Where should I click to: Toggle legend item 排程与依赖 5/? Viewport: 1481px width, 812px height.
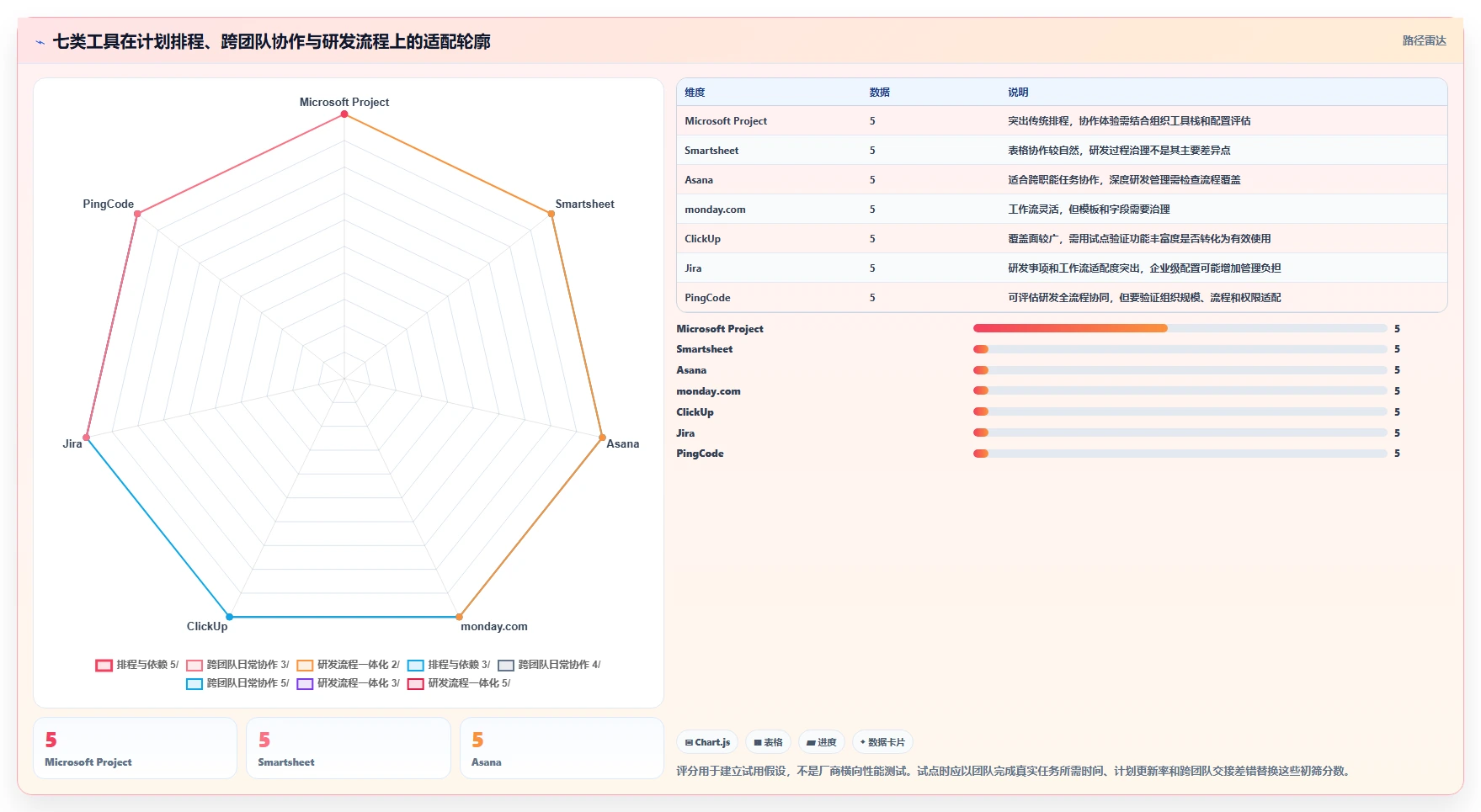[137, 665]
